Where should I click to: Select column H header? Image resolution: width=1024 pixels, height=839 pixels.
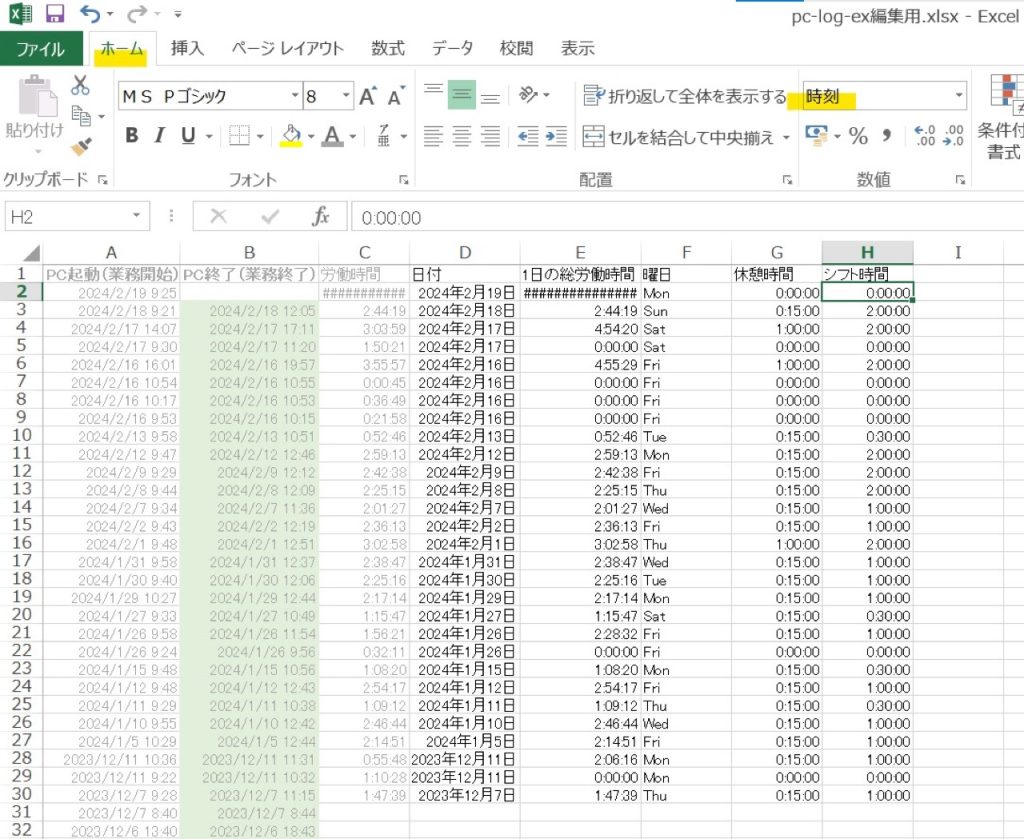pyautogui.click(x=867, y=252)
